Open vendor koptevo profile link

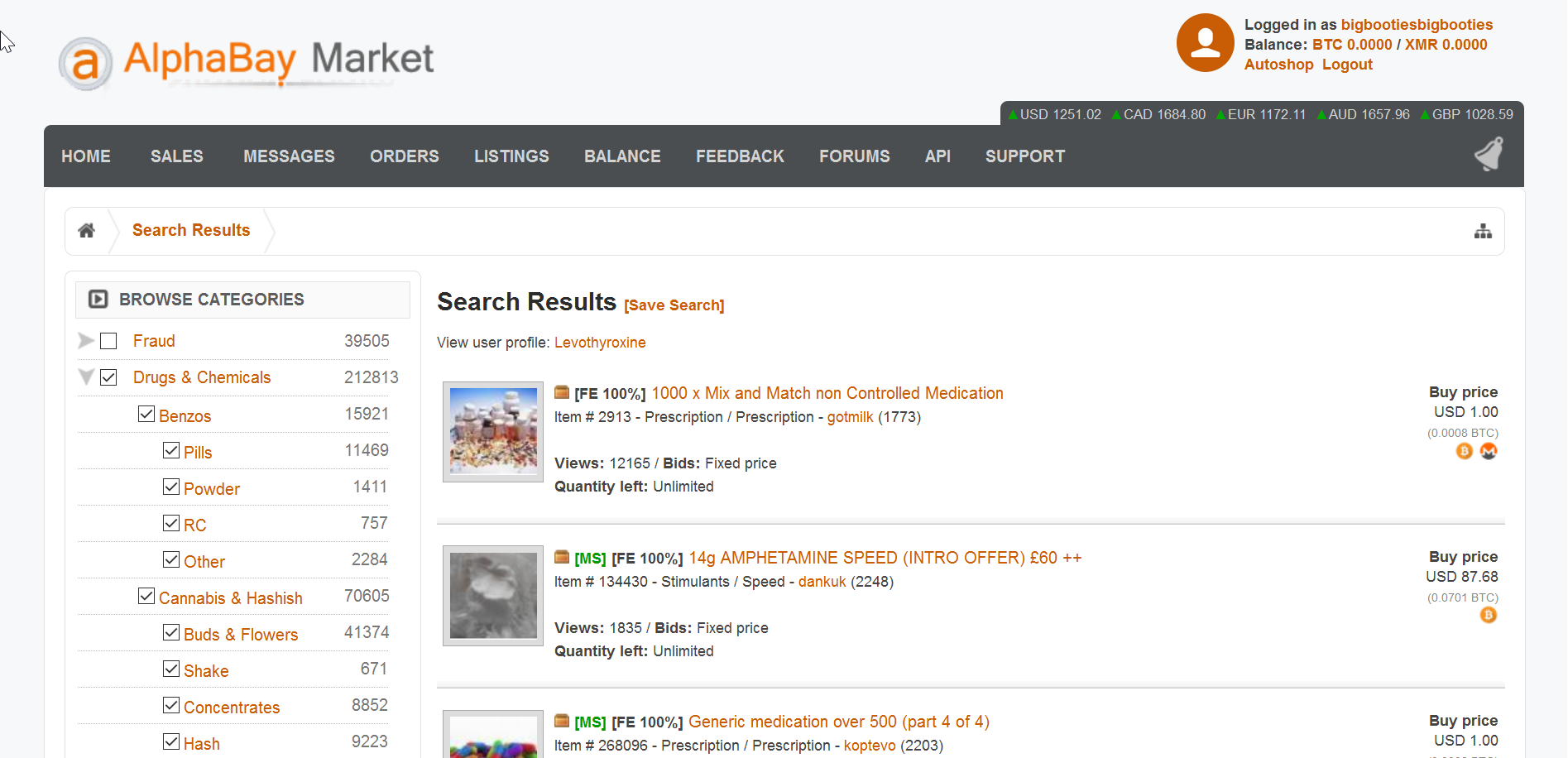tap(869, 746)
